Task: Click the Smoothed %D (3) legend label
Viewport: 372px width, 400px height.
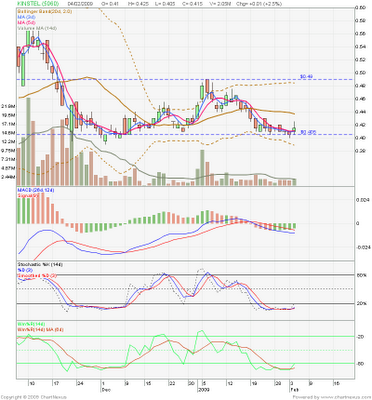Action: [37, 276]
